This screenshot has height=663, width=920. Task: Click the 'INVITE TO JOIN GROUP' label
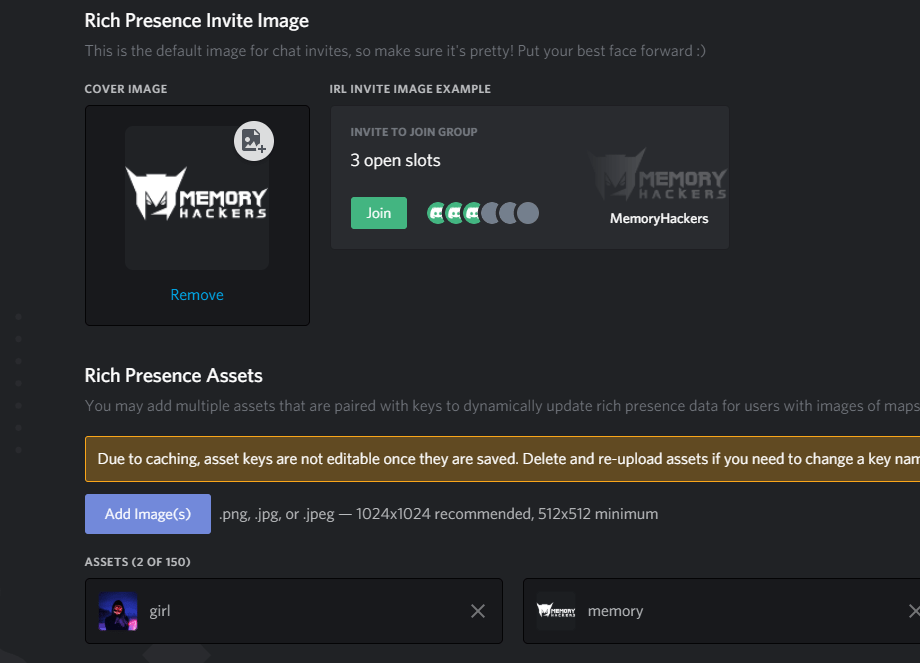[x=414, y=132]
